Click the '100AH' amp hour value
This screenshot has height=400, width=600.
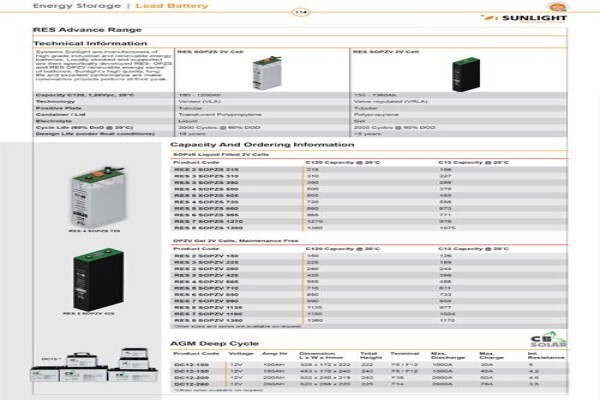[274, 365]
